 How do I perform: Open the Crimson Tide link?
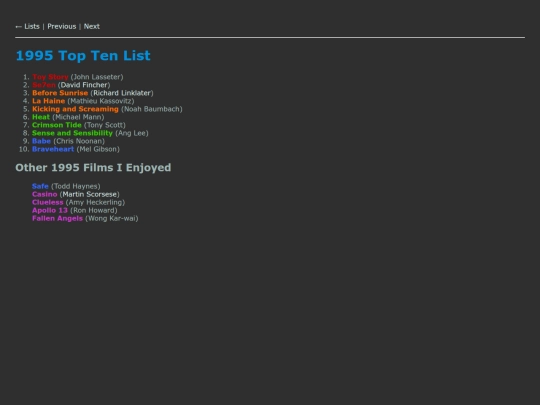point(57,125)
